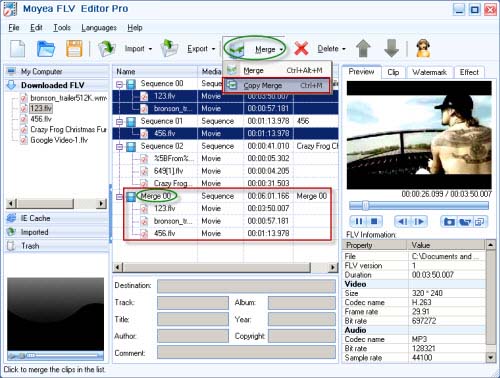Click the file icon beside Google Video-1.flv
The image size is (500, 378).
(24, 140)
